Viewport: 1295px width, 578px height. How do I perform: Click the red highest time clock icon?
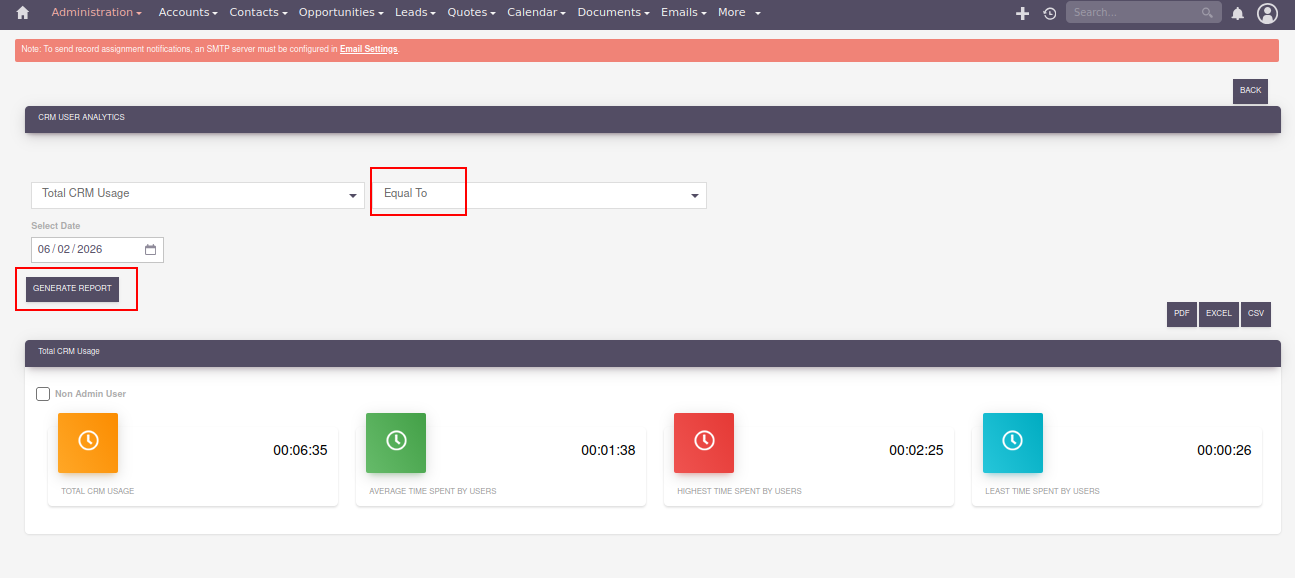tap(704, 442)
